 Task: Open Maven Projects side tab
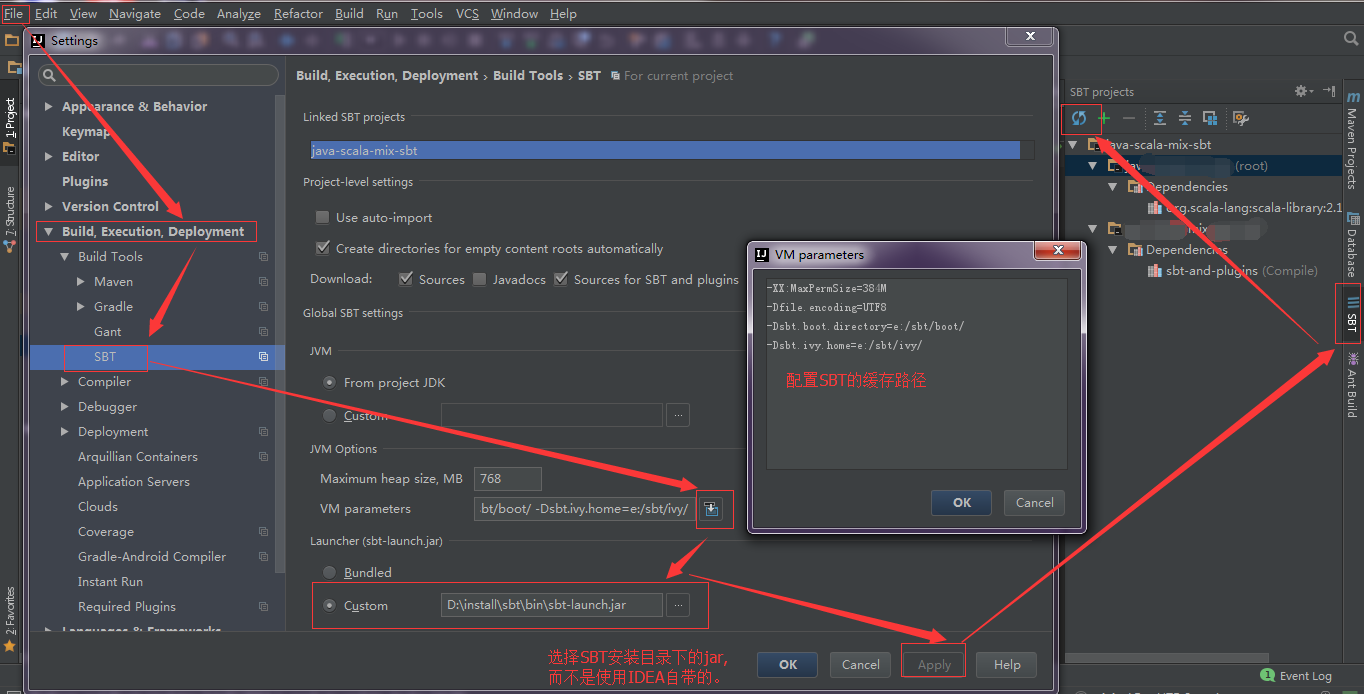click(x=1353, y=139)
